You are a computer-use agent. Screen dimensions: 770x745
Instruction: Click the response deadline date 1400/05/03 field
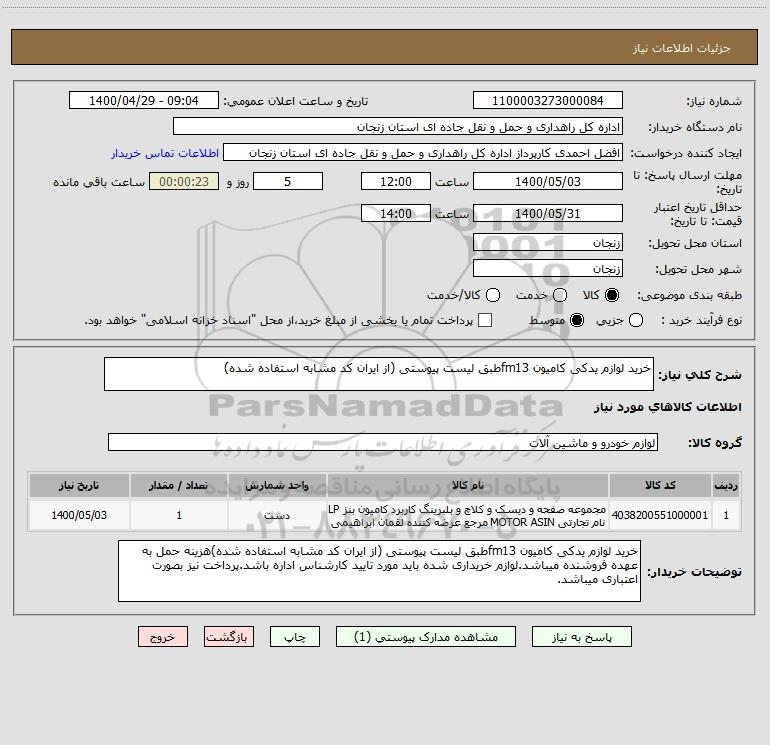click(x=548, y=181)
